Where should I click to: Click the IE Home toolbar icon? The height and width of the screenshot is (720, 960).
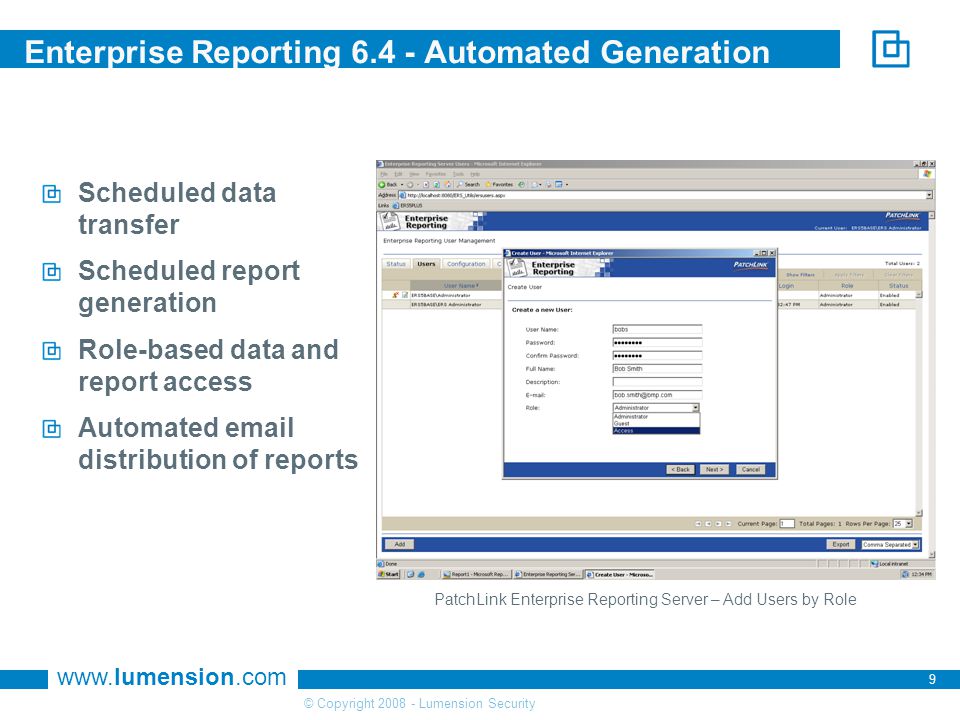[x=448, y=184]
